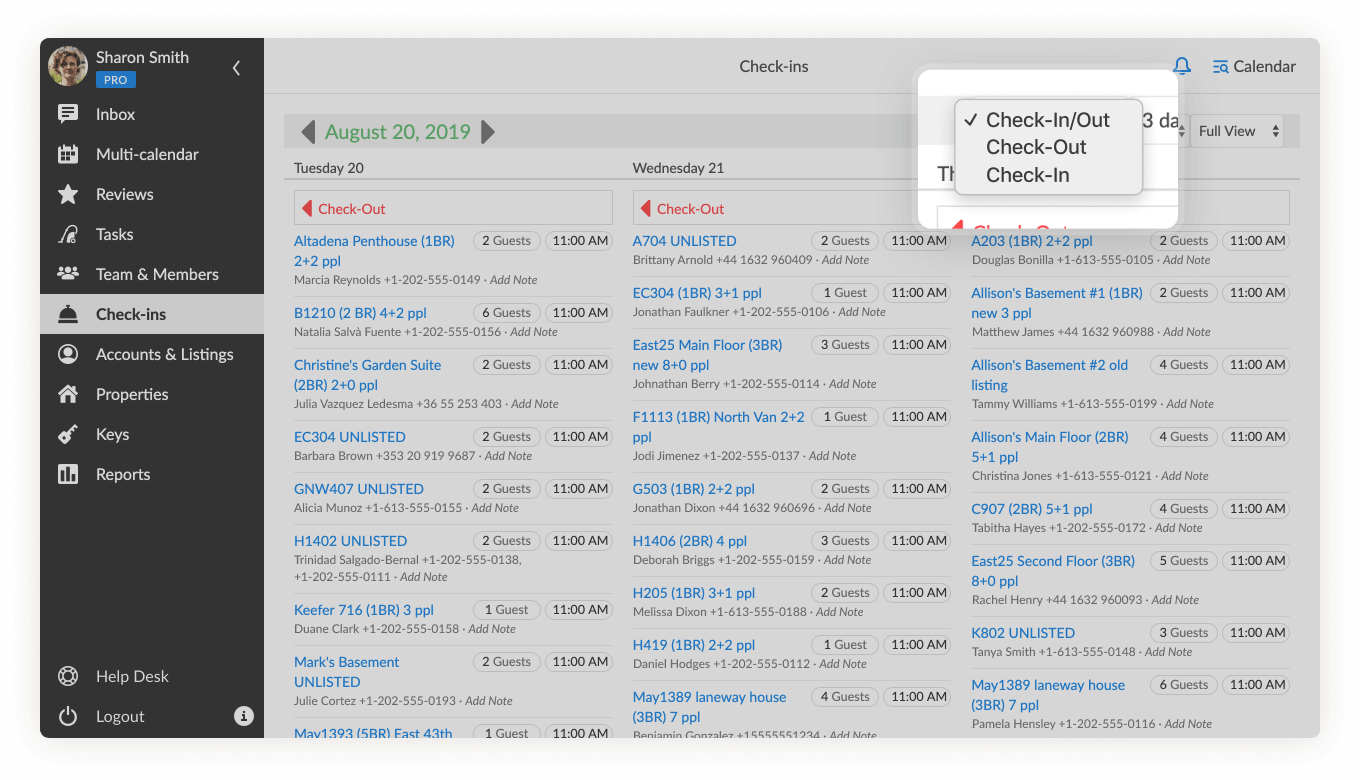
Task: Click the Help Desk lifebuoy icon
Action: (68, 676)
